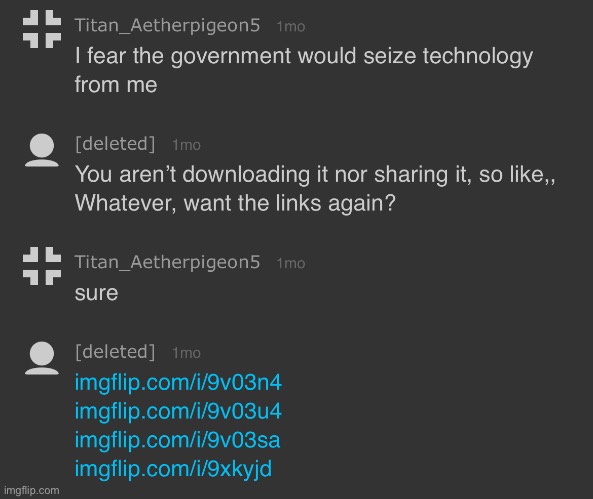This screenshot has height=499, width=593.
Task: Visit the imgflip.com/i/9xkyjd link
Action: (173, 469)
